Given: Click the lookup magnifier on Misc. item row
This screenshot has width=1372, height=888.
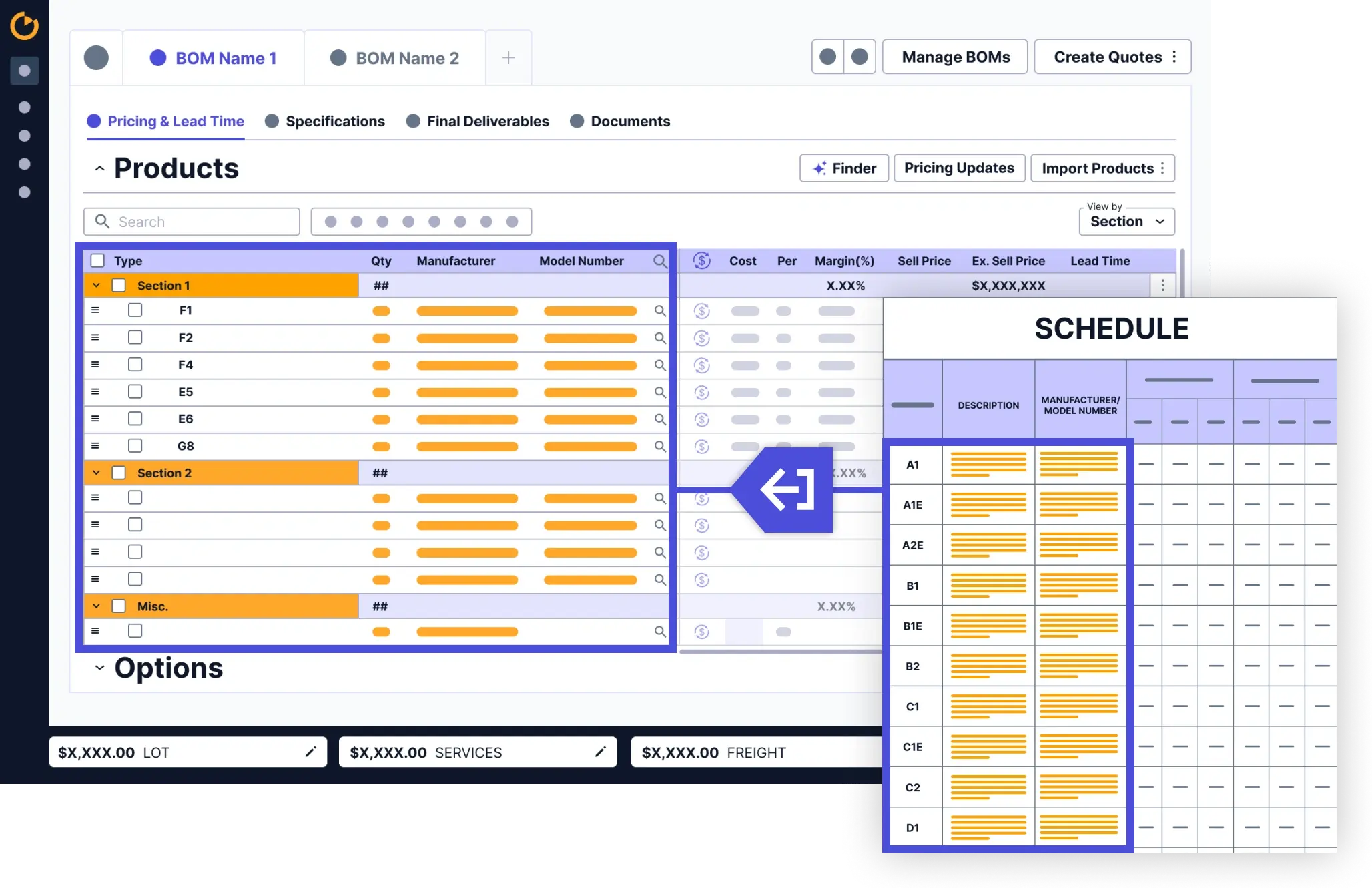Looking at the screenshot, I should point(660,631).
